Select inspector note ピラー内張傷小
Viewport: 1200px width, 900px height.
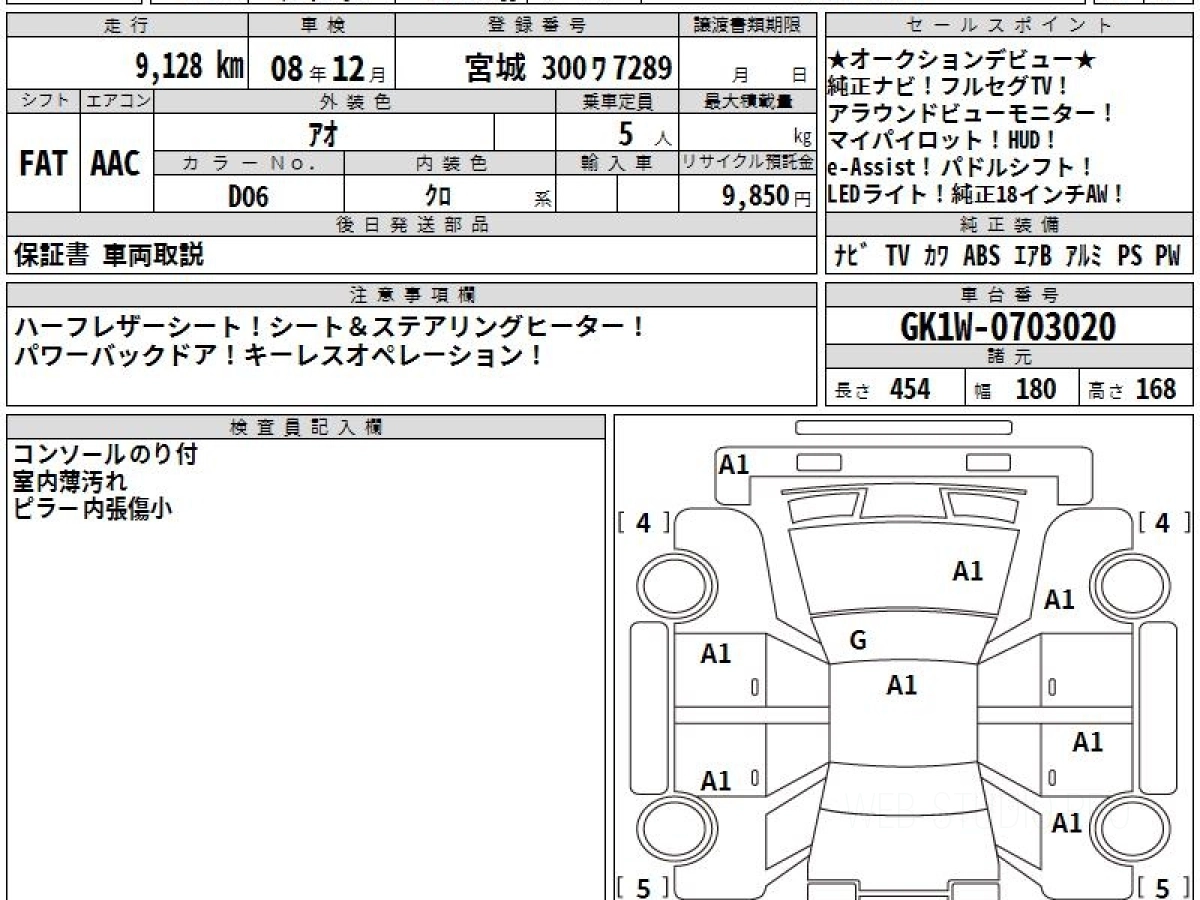coord(92,508)
